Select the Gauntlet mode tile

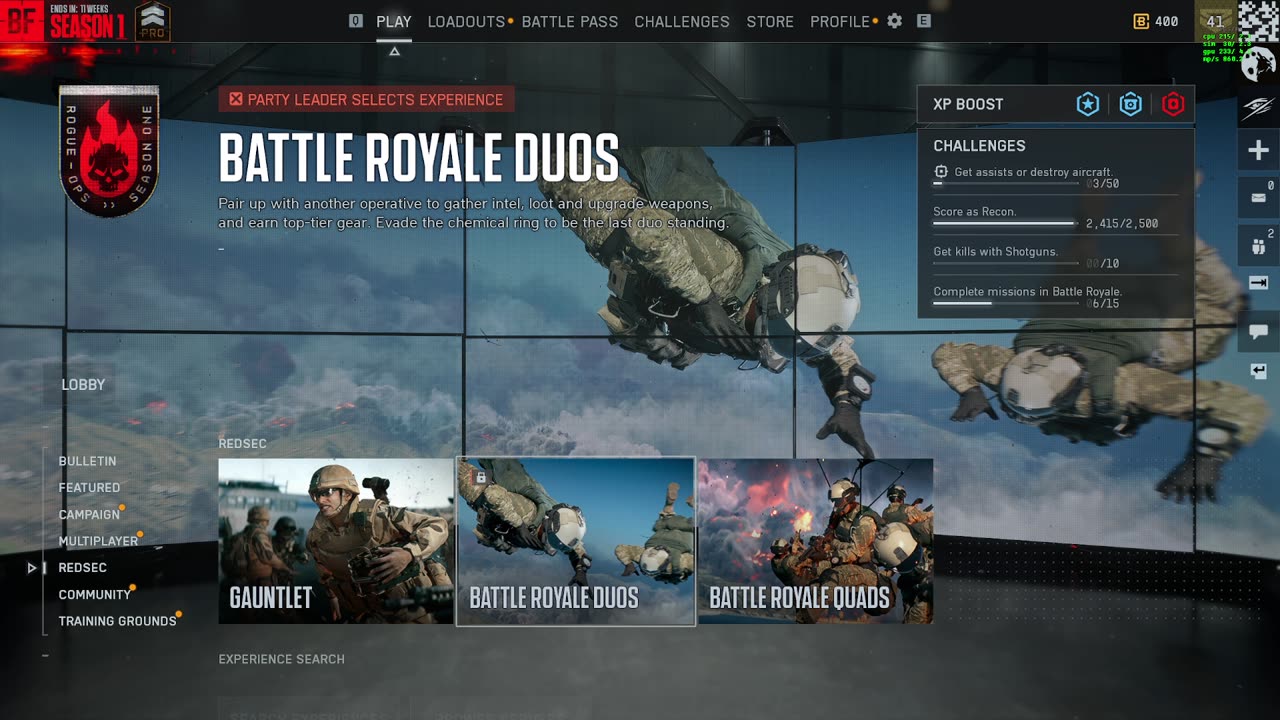click(336, 541)
